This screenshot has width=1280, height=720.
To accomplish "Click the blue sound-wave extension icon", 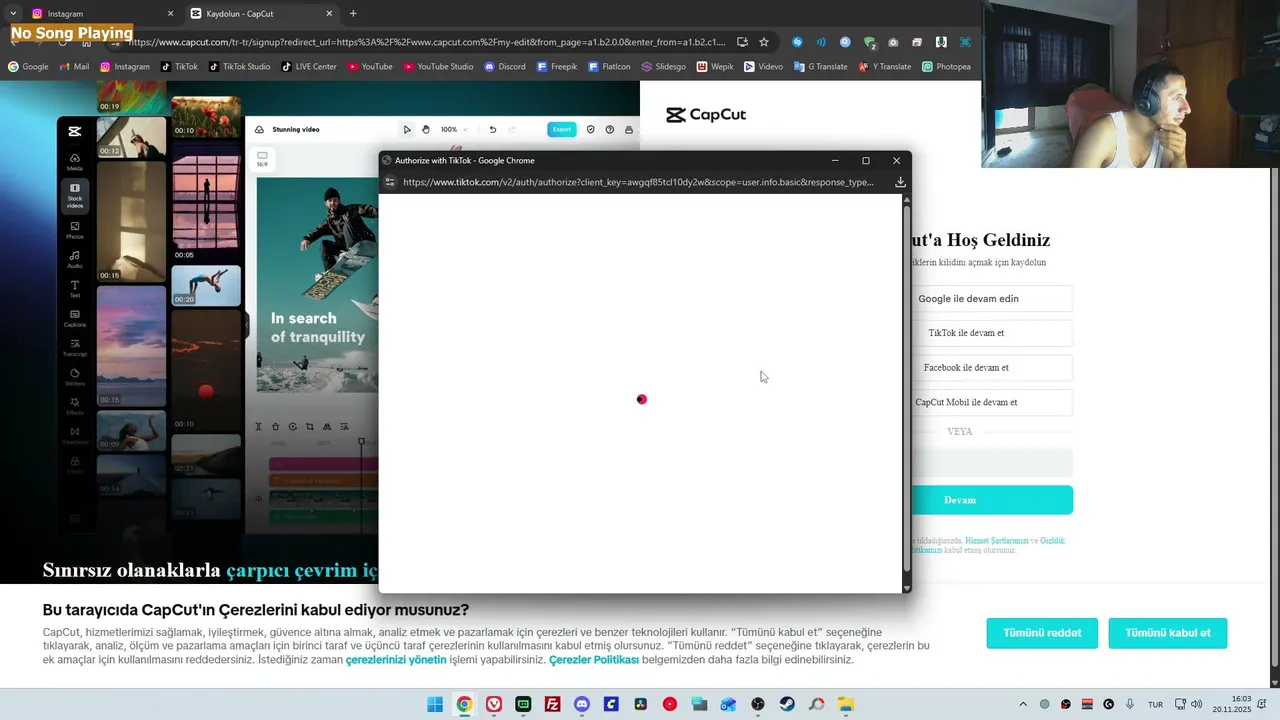I will (x=821, y=42).
